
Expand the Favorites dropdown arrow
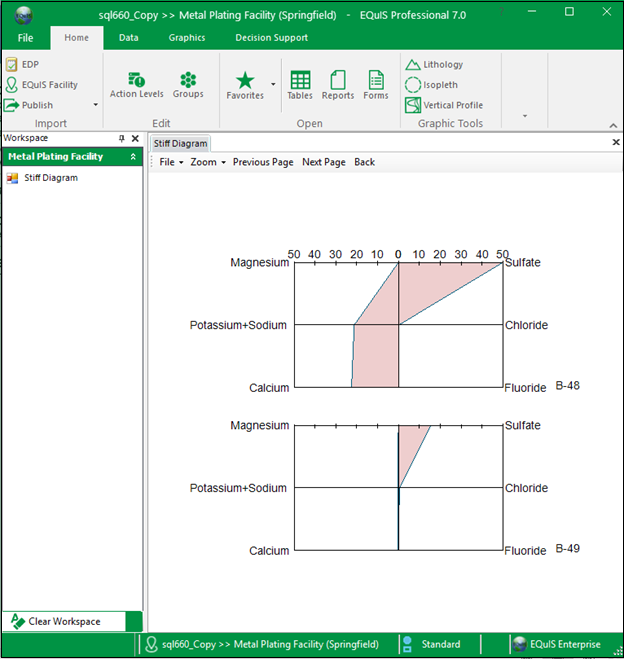tap(273, 85)
